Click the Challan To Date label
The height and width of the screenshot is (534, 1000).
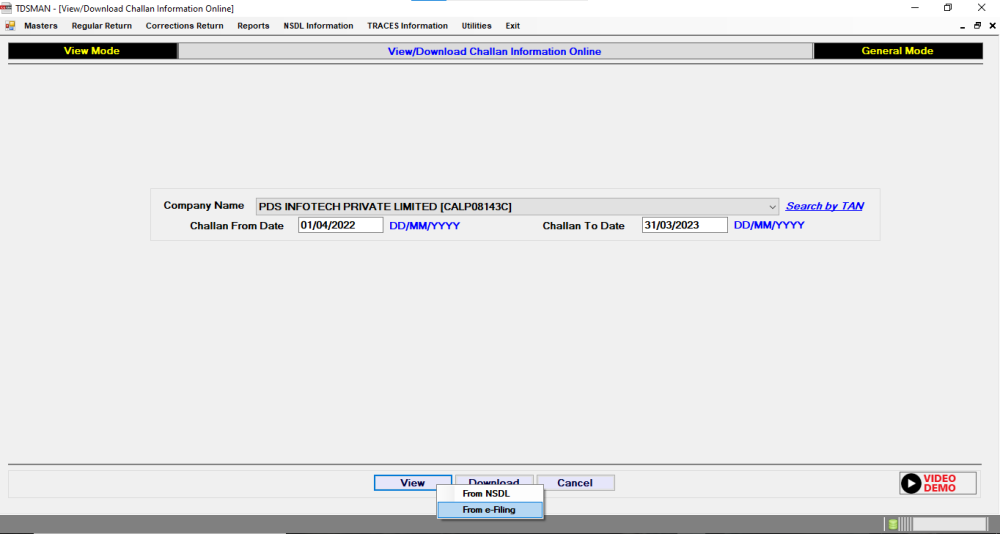[584, 226]
